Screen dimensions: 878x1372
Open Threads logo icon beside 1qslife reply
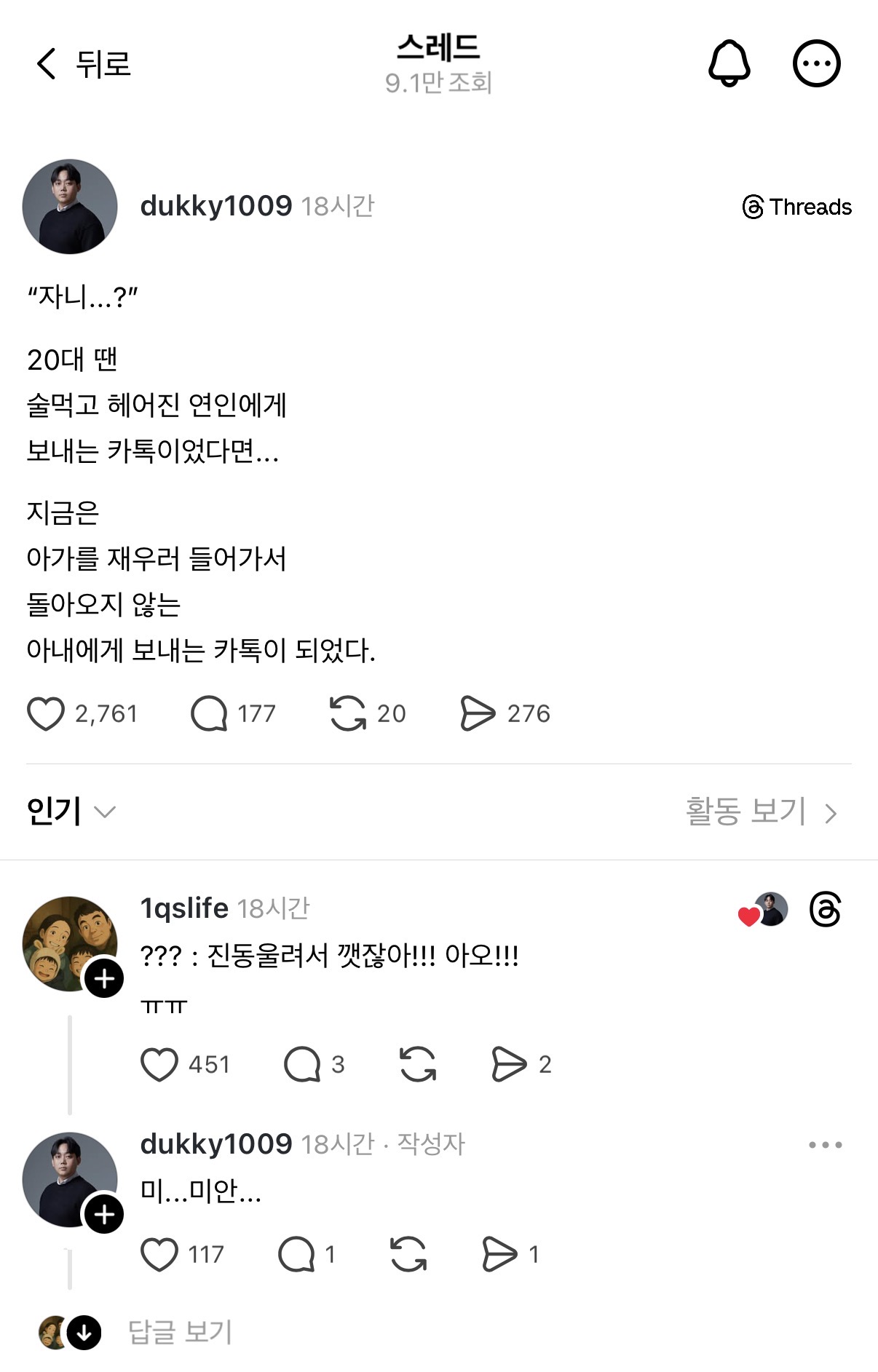click(x=826, y=909)
